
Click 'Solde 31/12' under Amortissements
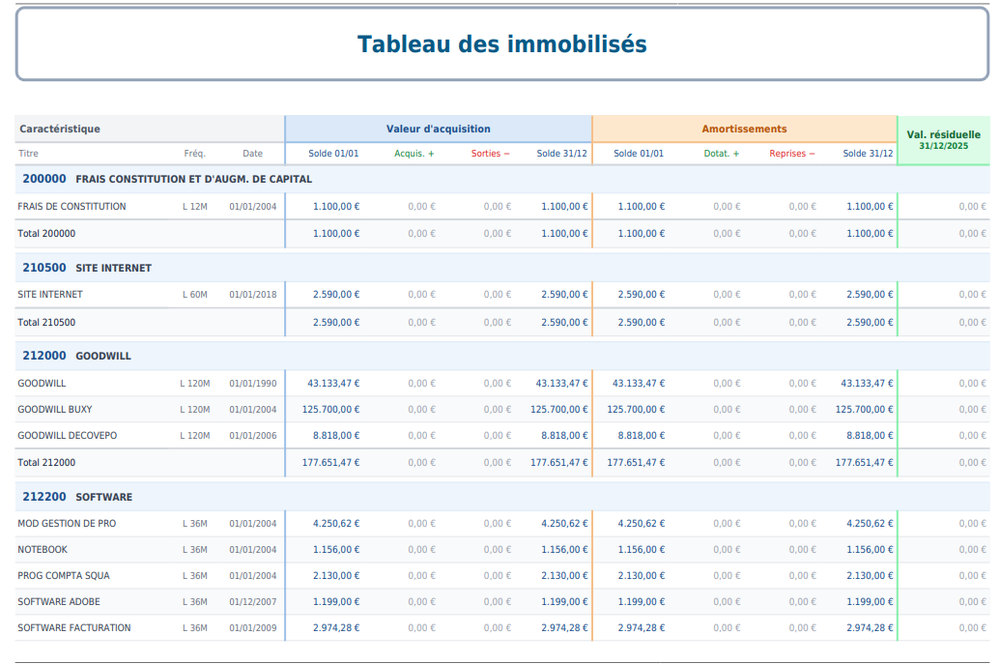[868, 153]
